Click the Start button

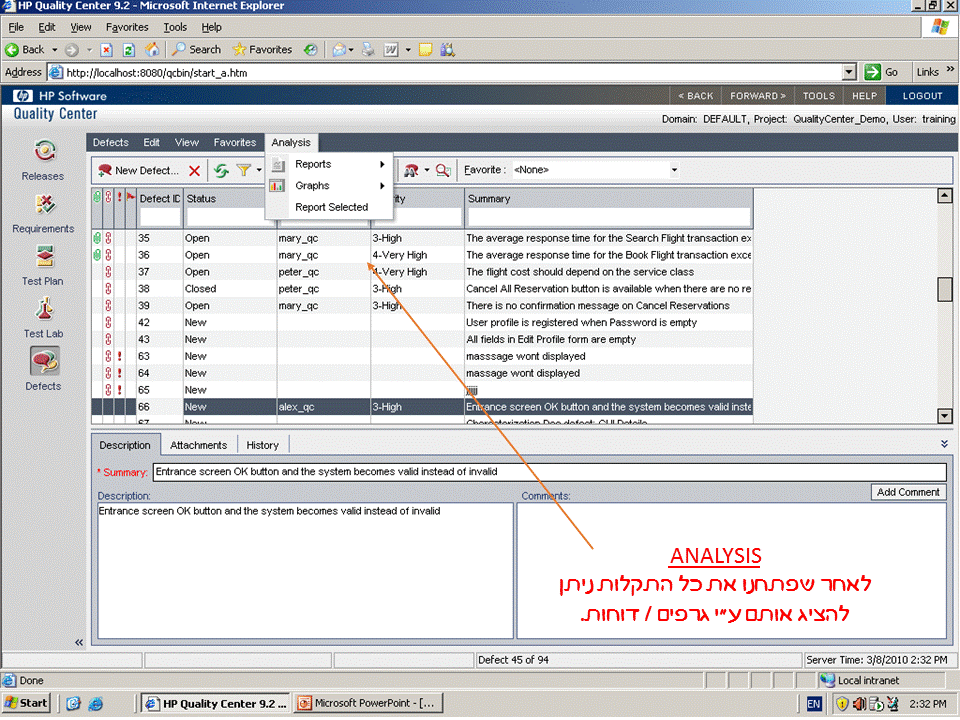point(26,704)
